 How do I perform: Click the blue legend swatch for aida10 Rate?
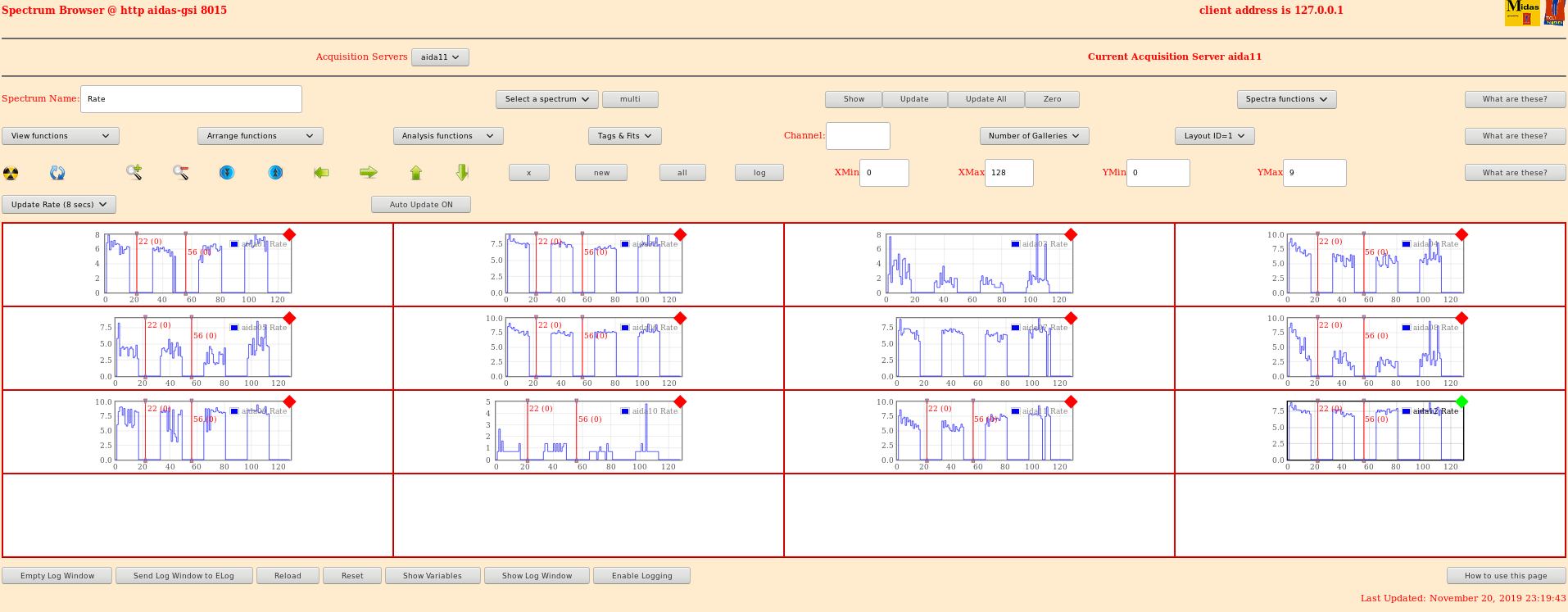pos(625,411)
